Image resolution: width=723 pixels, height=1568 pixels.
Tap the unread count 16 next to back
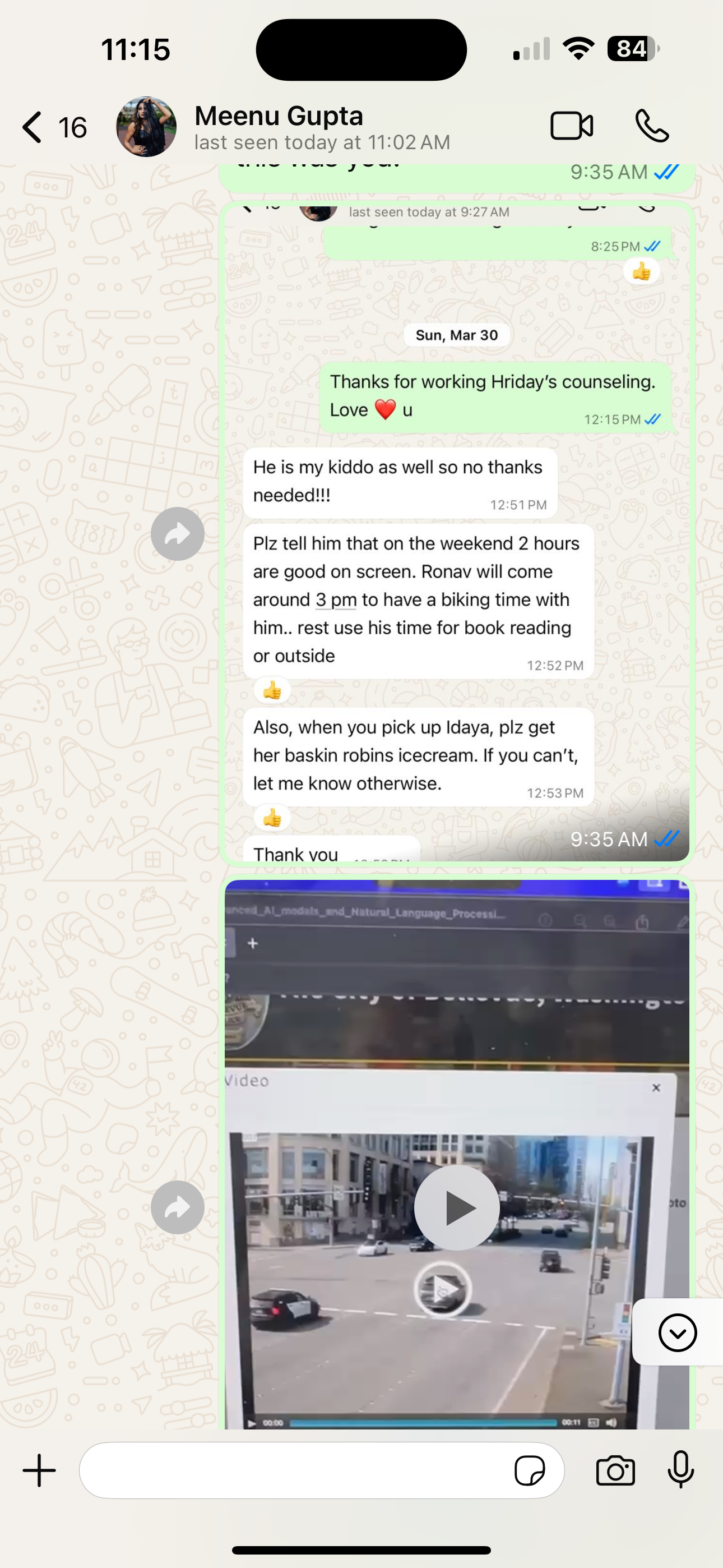pos(72,128)
